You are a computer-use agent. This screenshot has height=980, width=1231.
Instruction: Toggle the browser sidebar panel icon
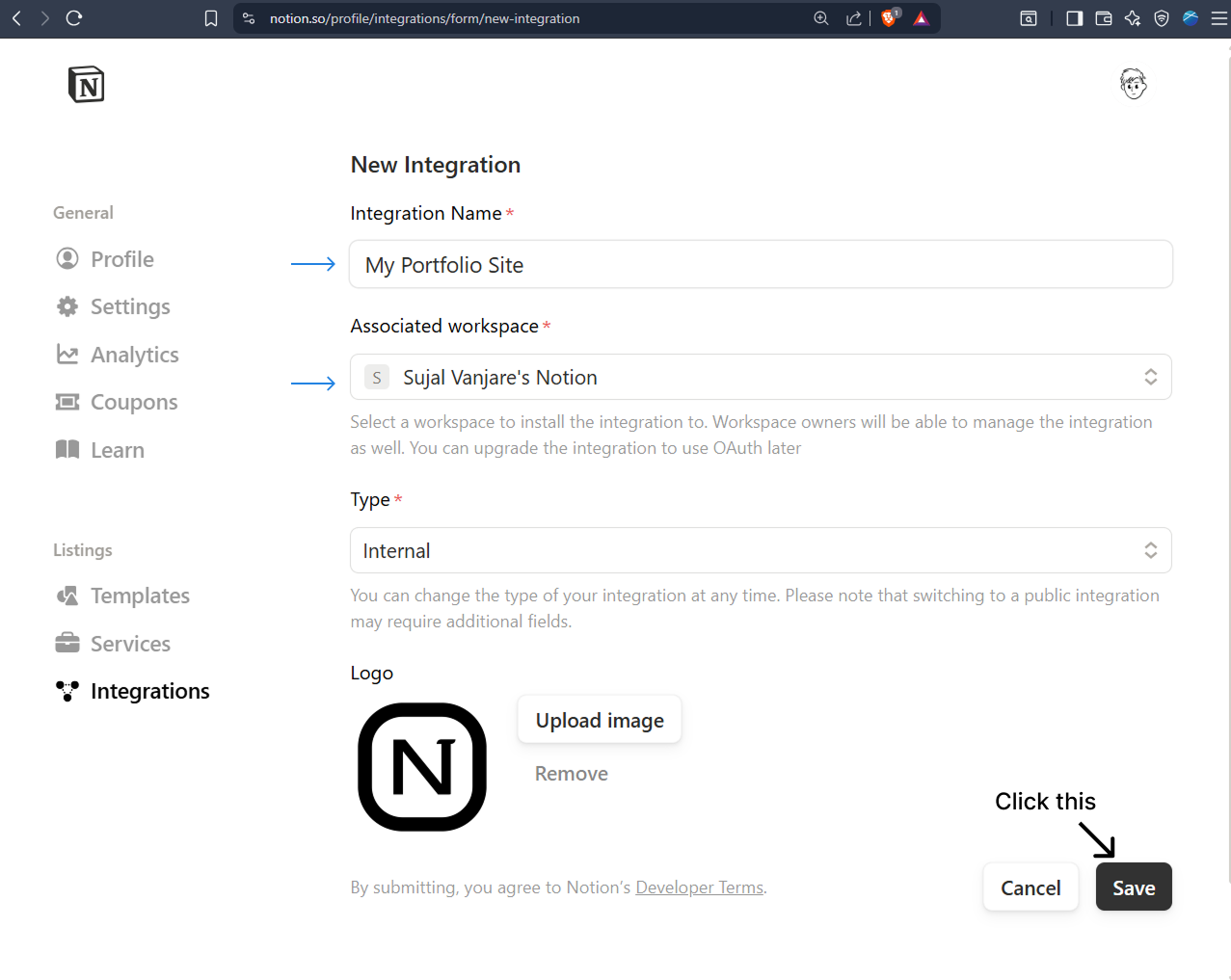click(x=1075, y=18)
